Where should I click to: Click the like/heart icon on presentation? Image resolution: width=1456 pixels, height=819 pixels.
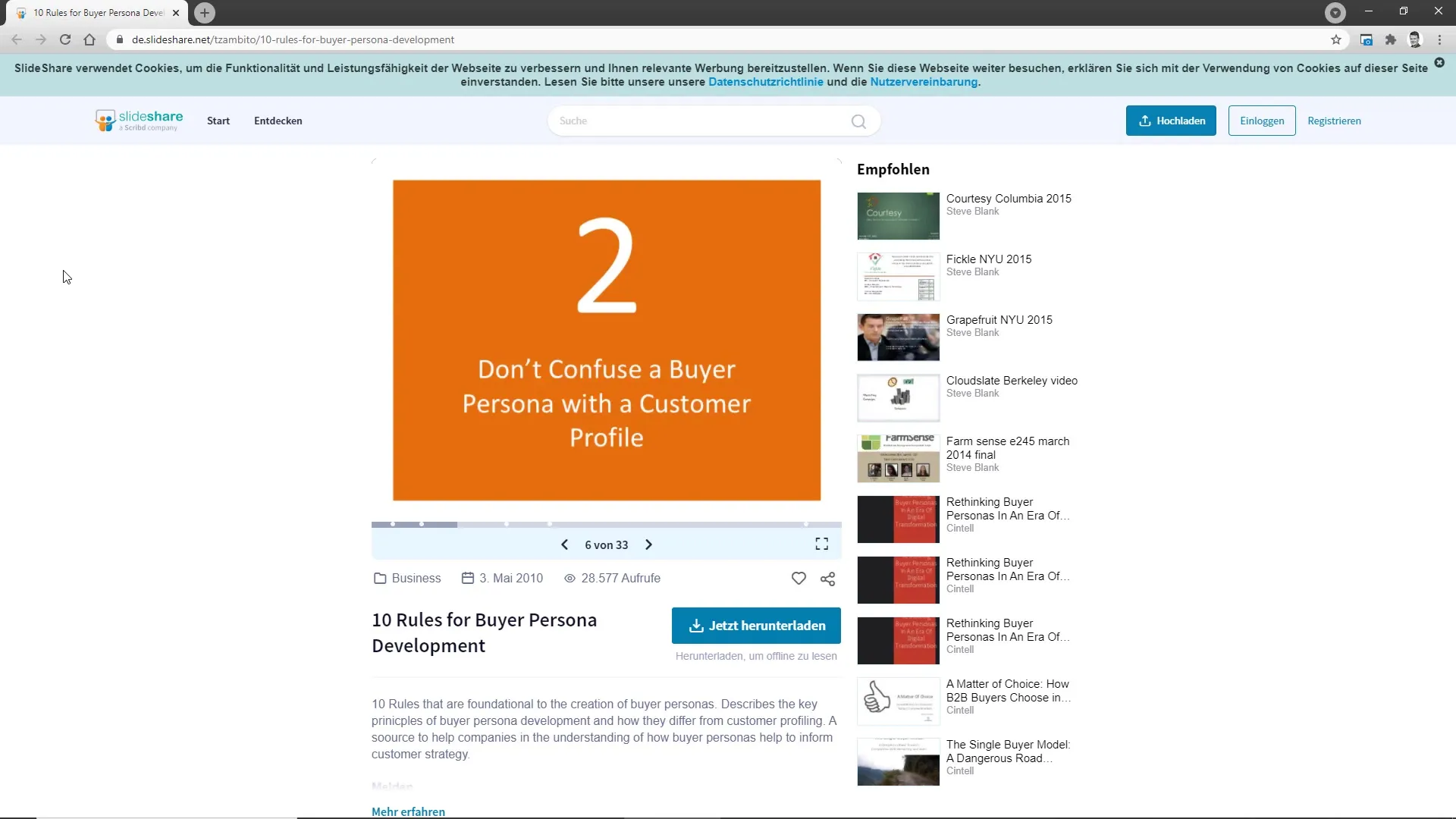pos(798,578)
